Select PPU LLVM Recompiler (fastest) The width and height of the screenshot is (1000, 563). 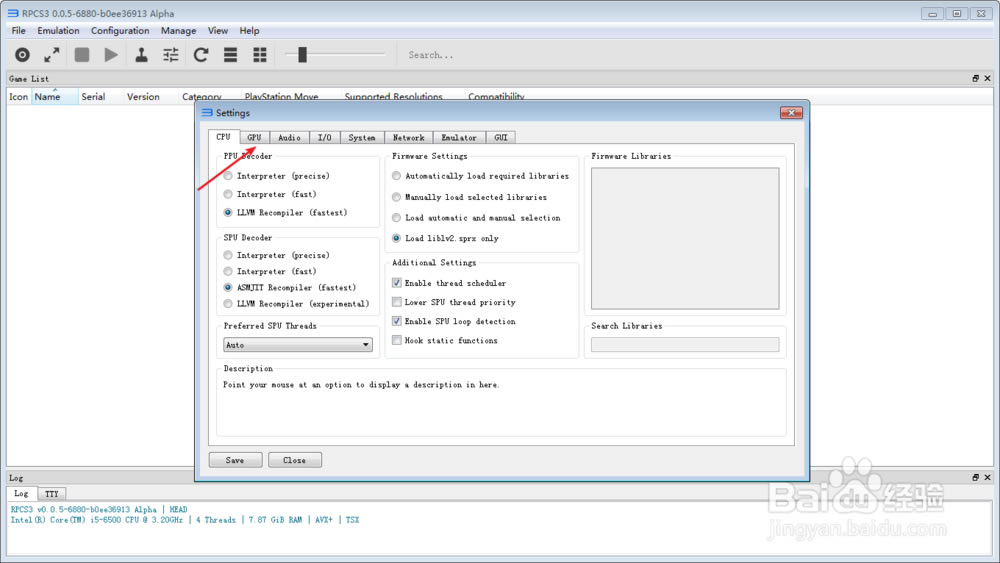pyautogui.click(x=228, y=212)
